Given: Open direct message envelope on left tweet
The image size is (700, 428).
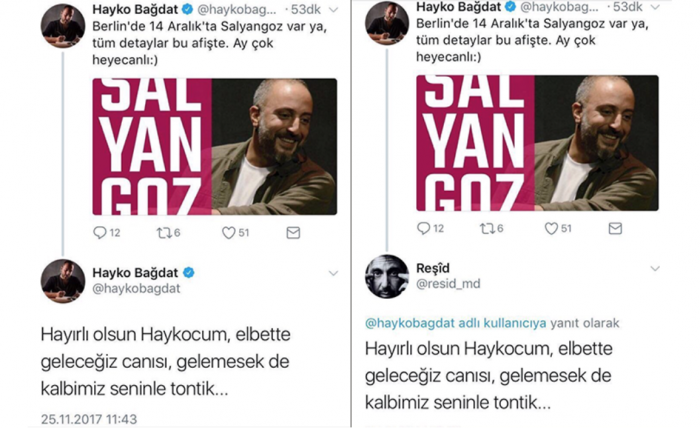Looking at the screenshot, I should 293,233.
